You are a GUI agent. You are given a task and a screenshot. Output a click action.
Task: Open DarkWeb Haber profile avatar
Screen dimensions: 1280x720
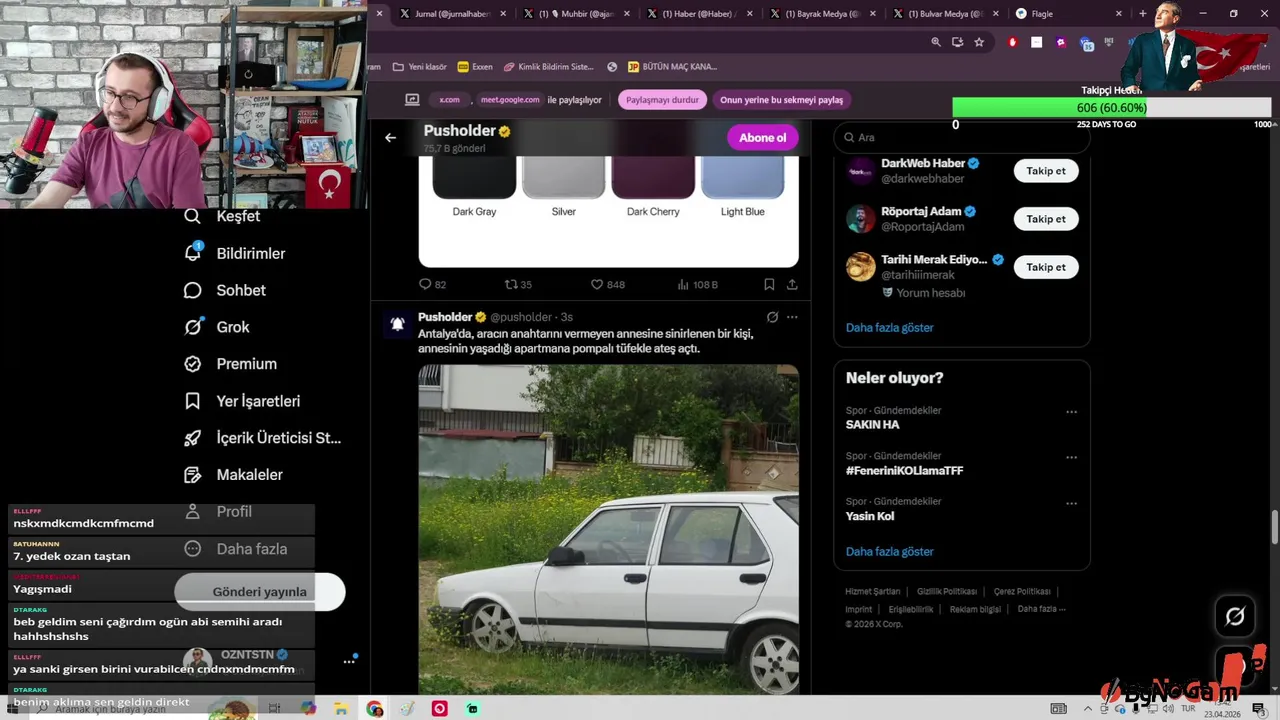tap(861, 171)
